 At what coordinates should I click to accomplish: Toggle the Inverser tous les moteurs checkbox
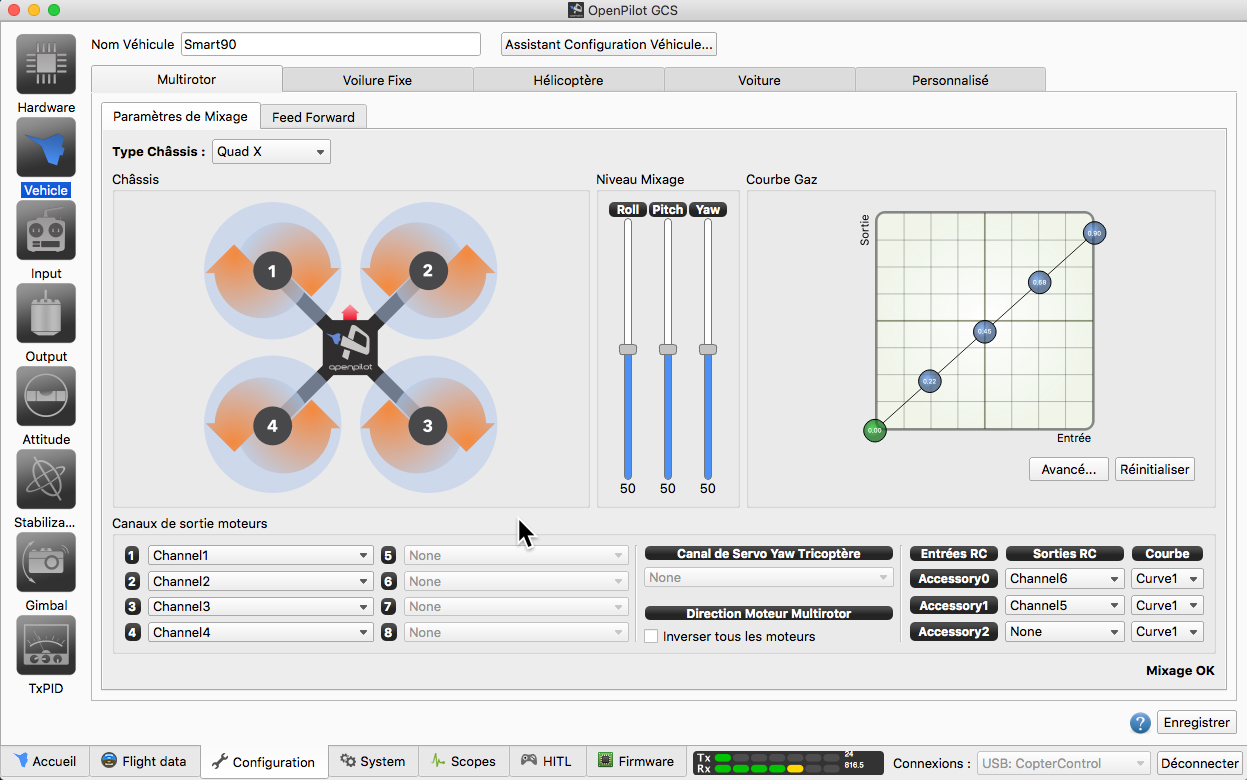point(652,636)
